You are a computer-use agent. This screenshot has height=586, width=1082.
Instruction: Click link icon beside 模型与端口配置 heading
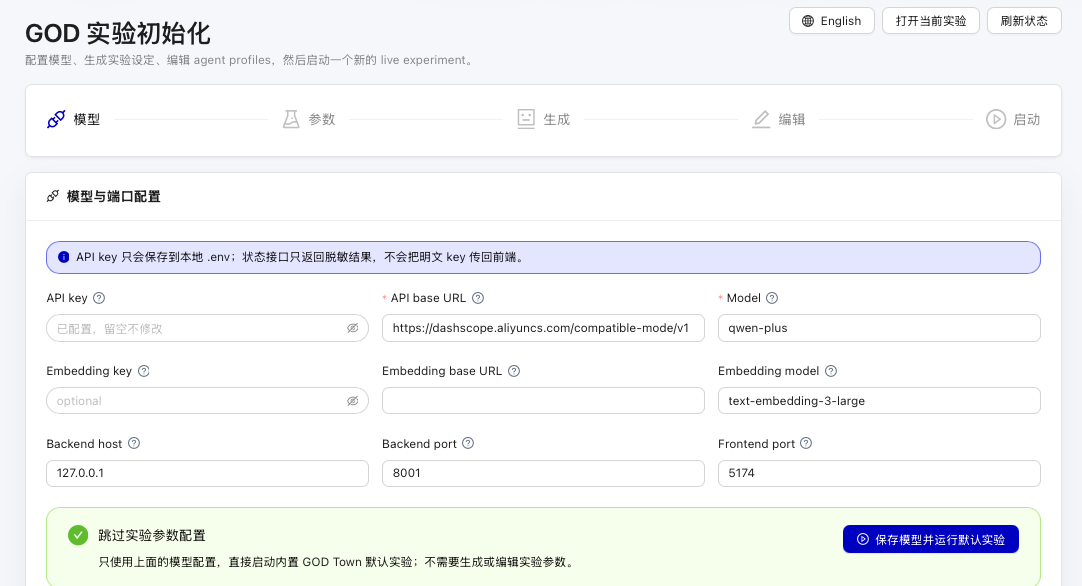pos(52,197)
